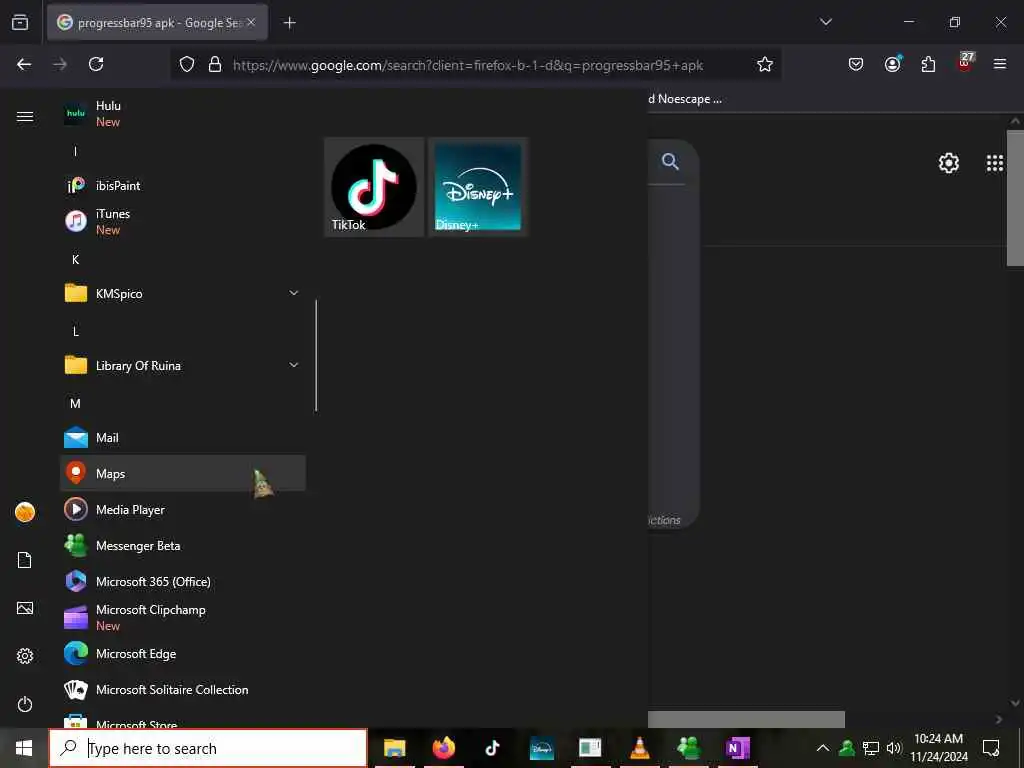Click the TikTok pinned tile

(x=374, y=187)
